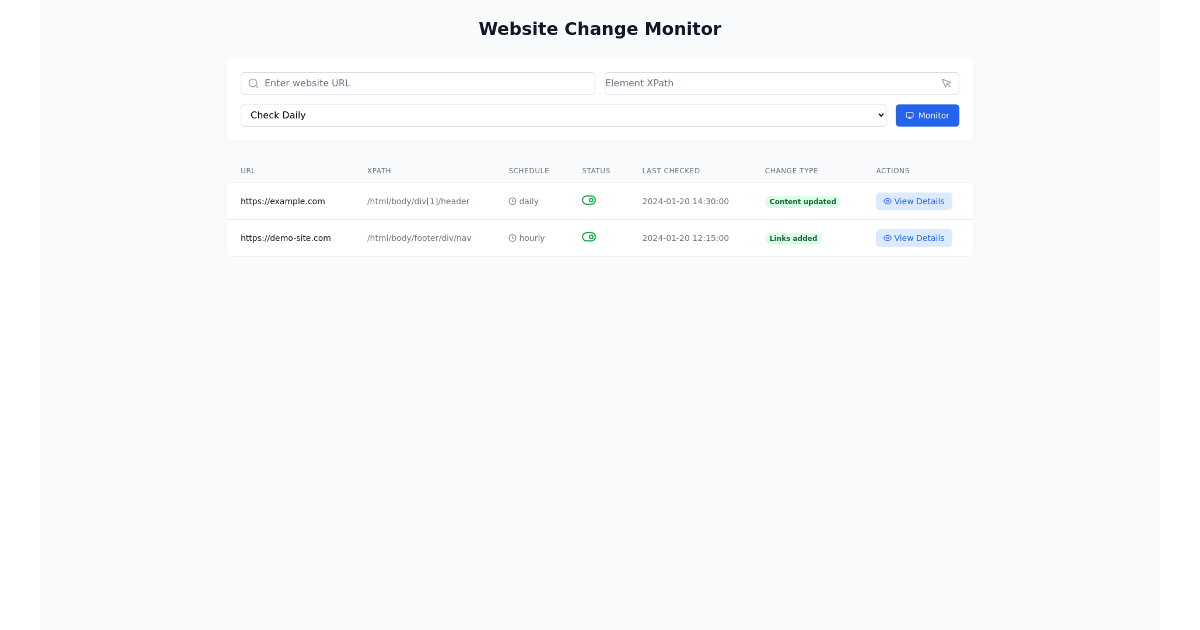Image resolution: width=1200 pixels, height=630 pixels.
Task: Click the Enter website URL input field
Action: tap(417, 83)
